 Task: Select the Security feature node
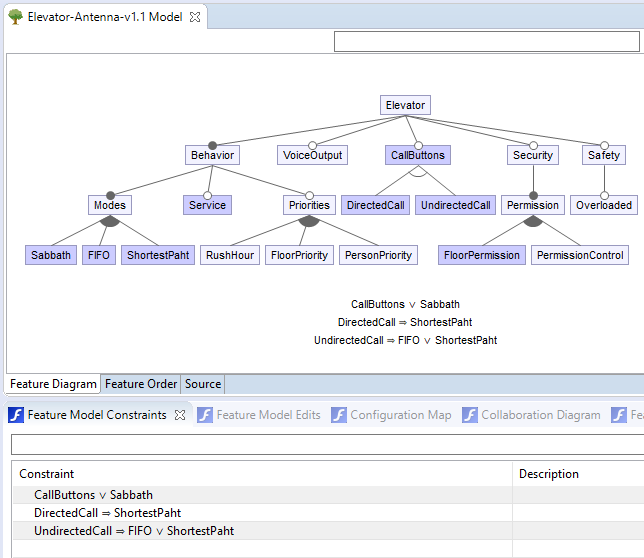click(x=533, y=155)
